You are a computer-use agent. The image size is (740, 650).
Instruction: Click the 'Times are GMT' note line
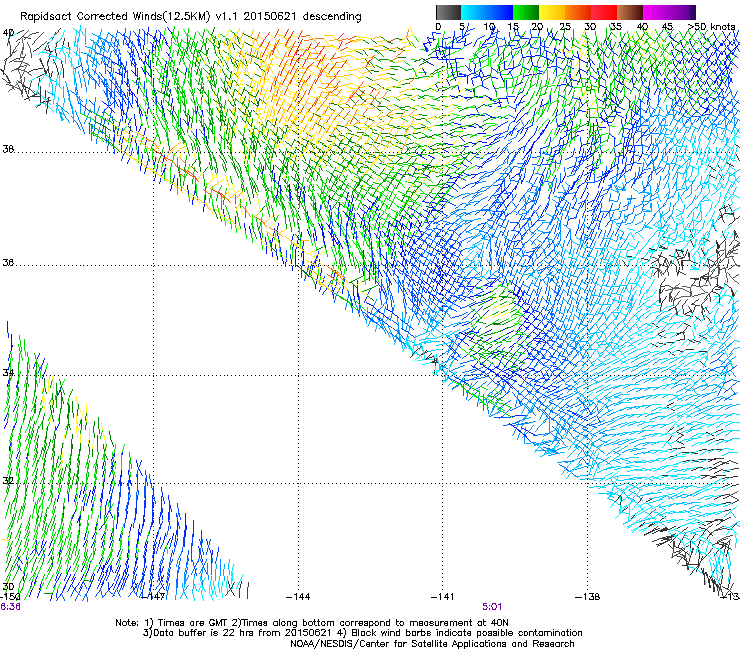coord(312,623)
